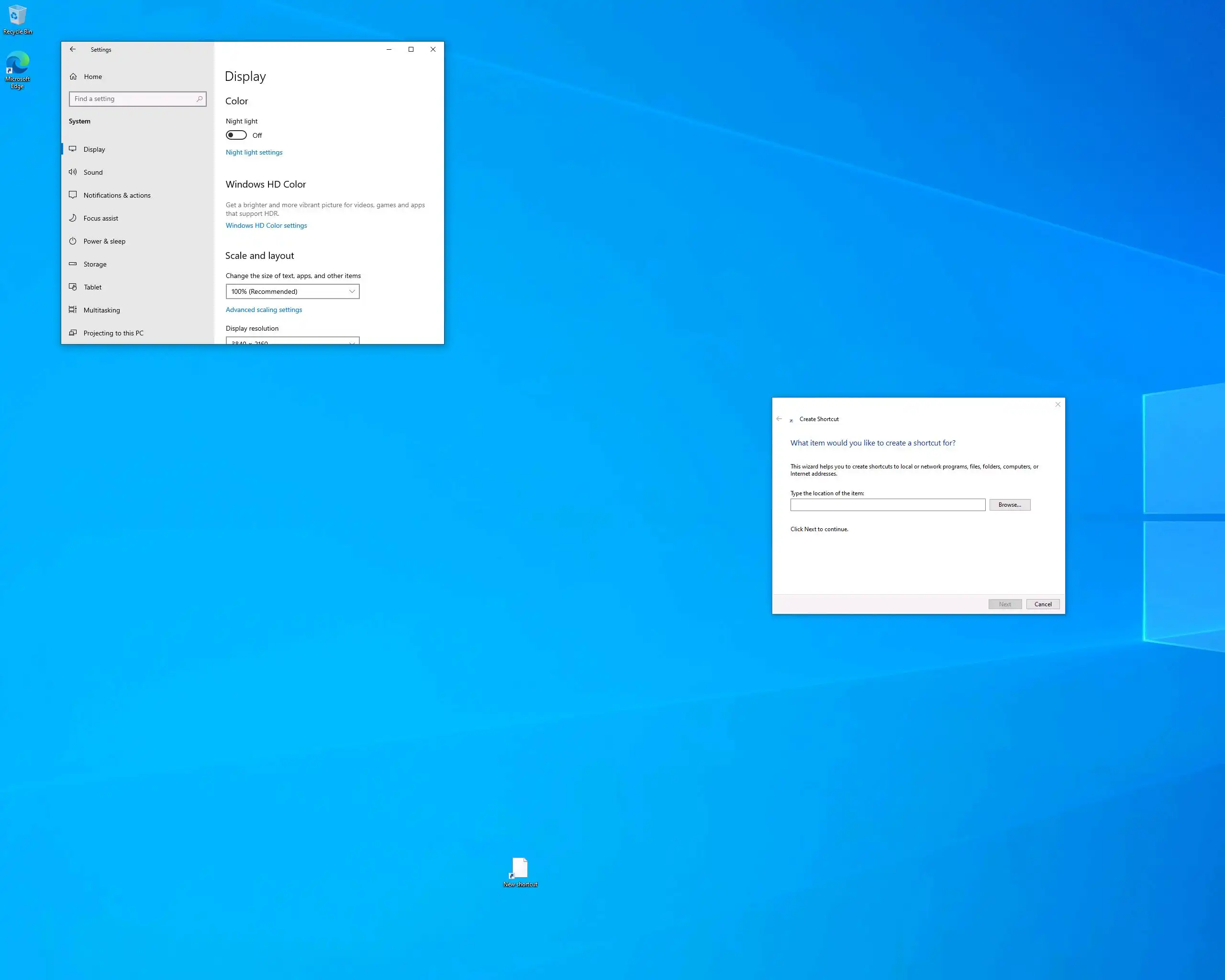Open Night light settings link
This screenshot has height=980, width=1225.
254,152
